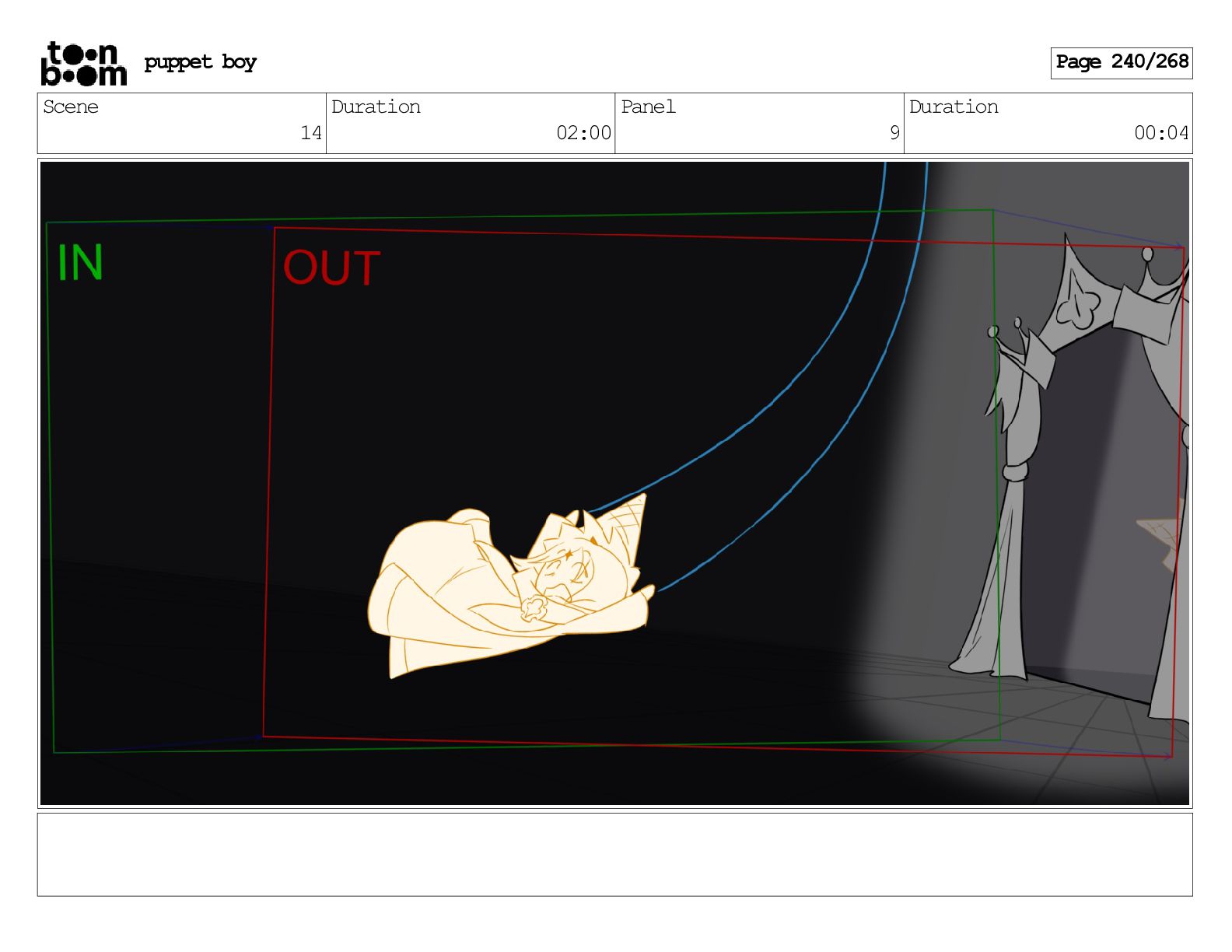
Task: Click the 'puppet boy' project title
Action: click(200, 62)
